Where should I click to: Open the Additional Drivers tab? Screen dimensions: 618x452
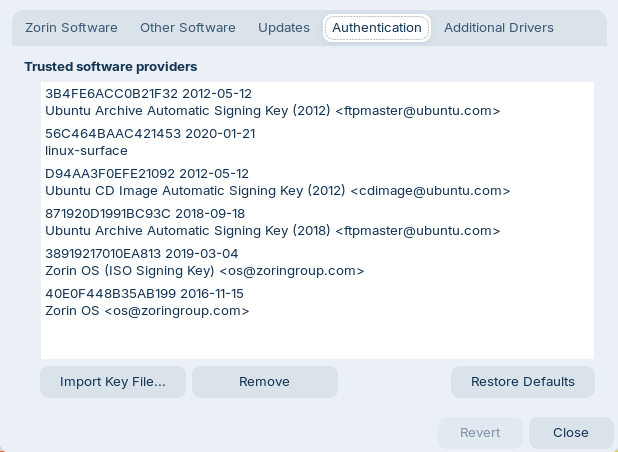(x=498, y=28)
